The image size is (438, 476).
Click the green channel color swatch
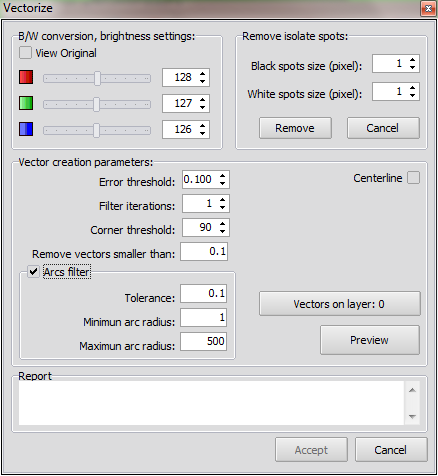[x=26, y=103]
